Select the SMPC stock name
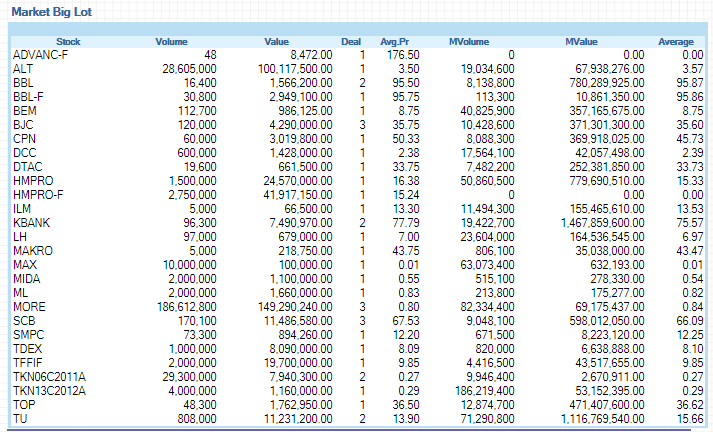Screen dimensions: 713x432 [28, 335]
